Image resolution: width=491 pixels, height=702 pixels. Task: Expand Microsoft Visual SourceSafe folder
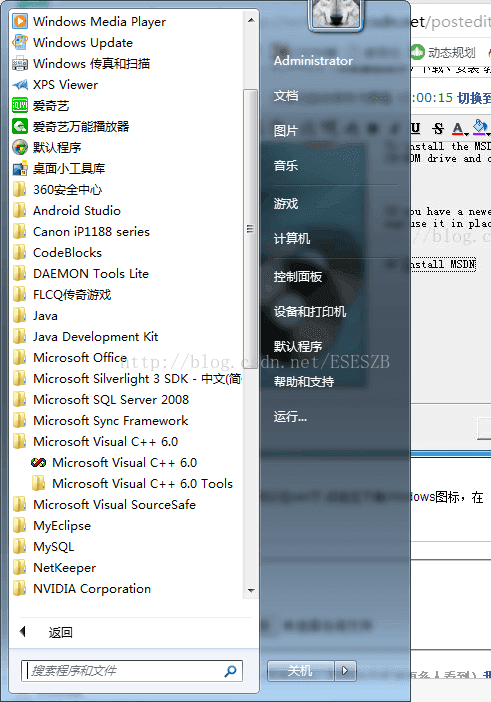pyautogui.click(x=114, y=505)
